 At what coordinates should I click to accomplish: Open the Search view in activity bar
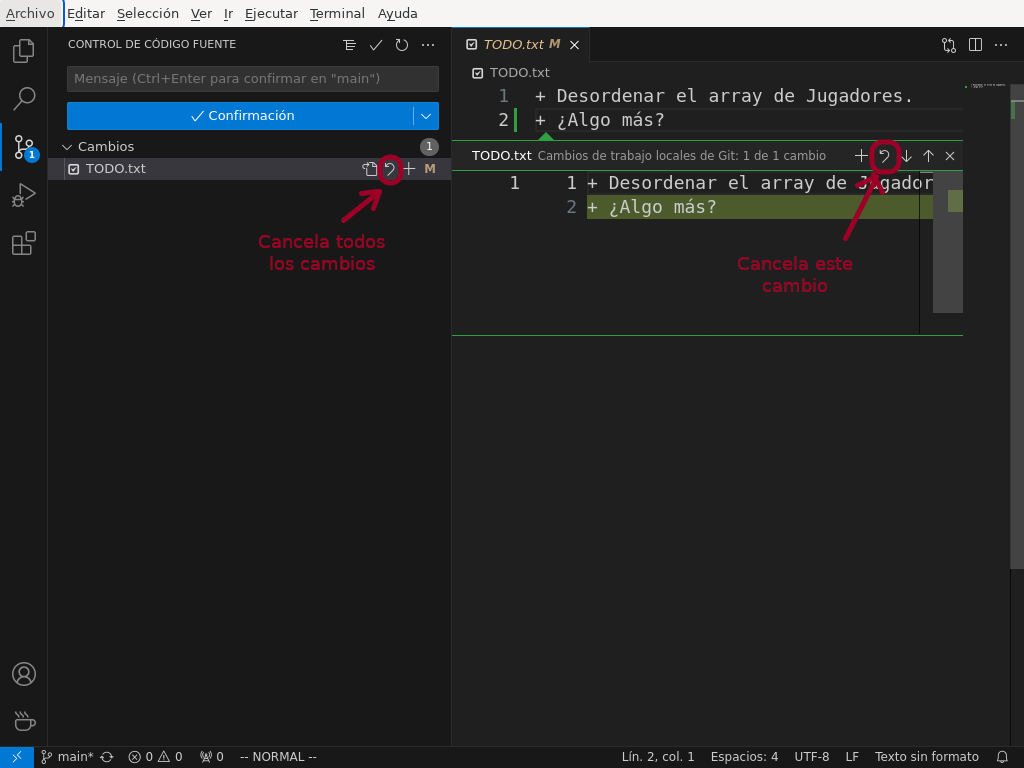tap(24, 99)
